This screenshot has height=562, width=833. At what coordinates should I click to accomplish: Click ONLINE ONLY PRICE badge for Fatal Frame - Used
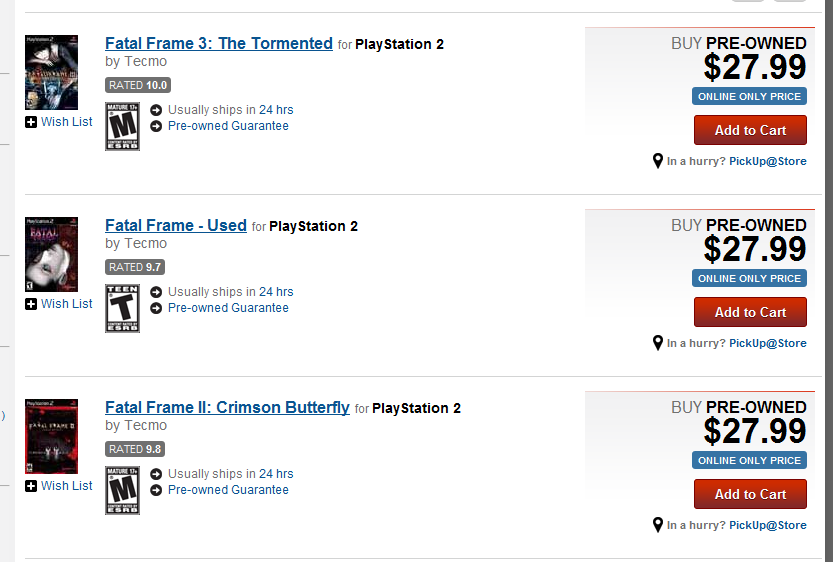coord(749,278)
